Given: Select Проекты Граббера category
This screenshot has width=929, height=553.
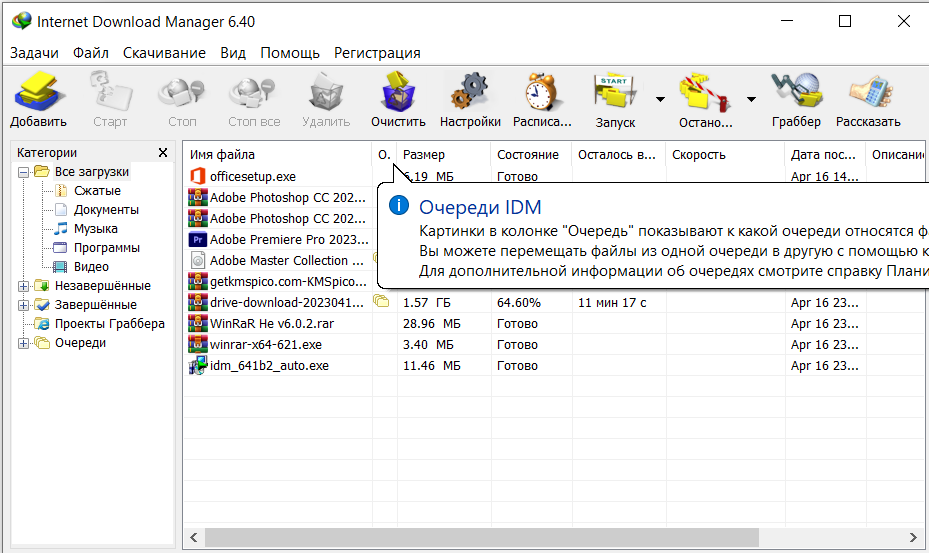Looking at the screenshot, I should pyautogui.click(x=110, y=324).
